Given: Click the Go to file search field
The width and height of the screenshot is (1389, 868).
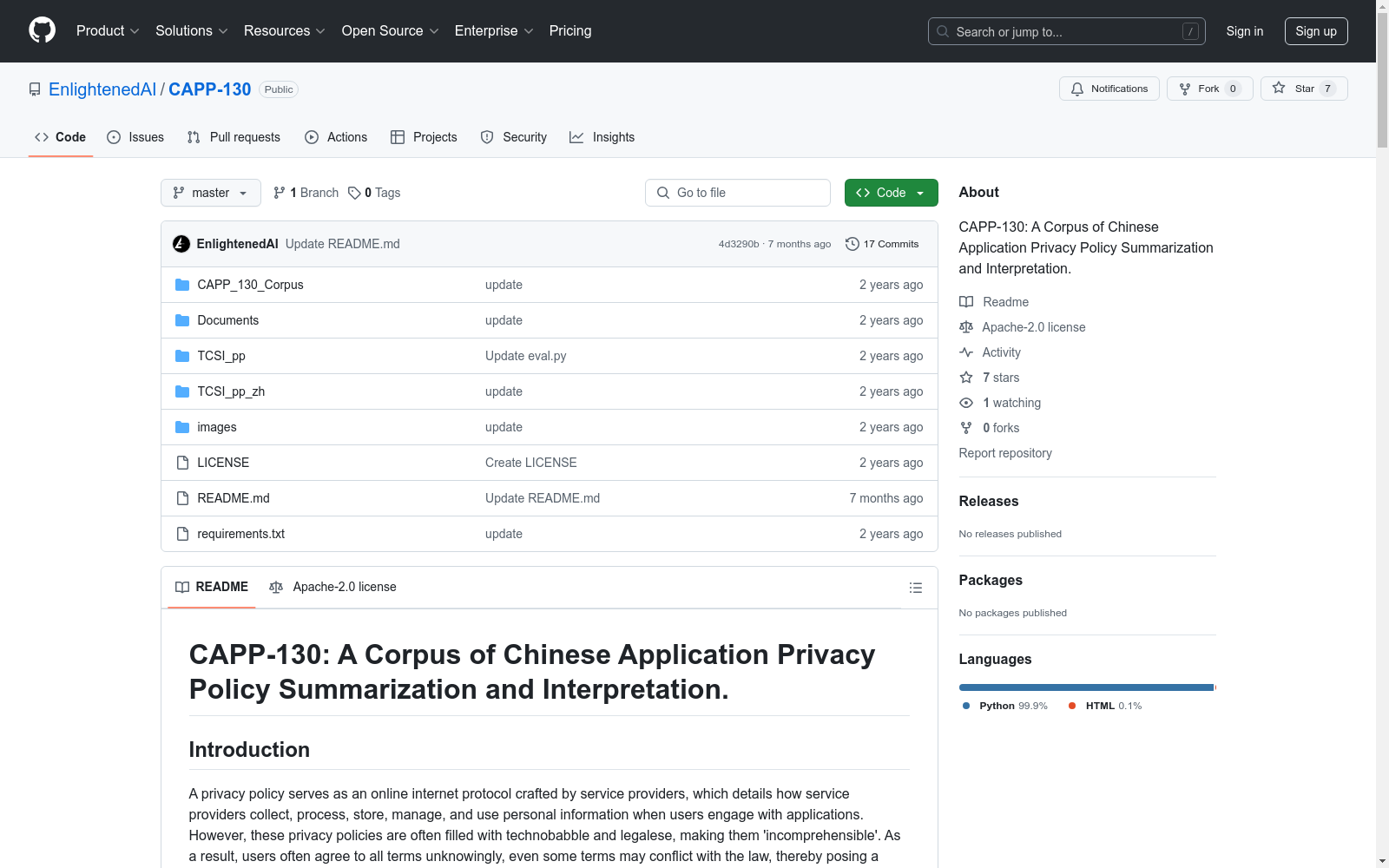Looking at the screenshot, I should [738, 193].
